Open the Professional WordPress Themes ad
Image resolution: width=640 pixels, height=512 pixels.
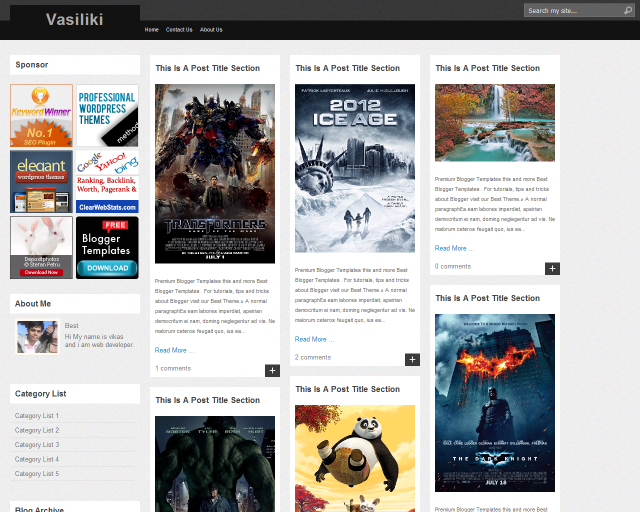pos(107,116)
